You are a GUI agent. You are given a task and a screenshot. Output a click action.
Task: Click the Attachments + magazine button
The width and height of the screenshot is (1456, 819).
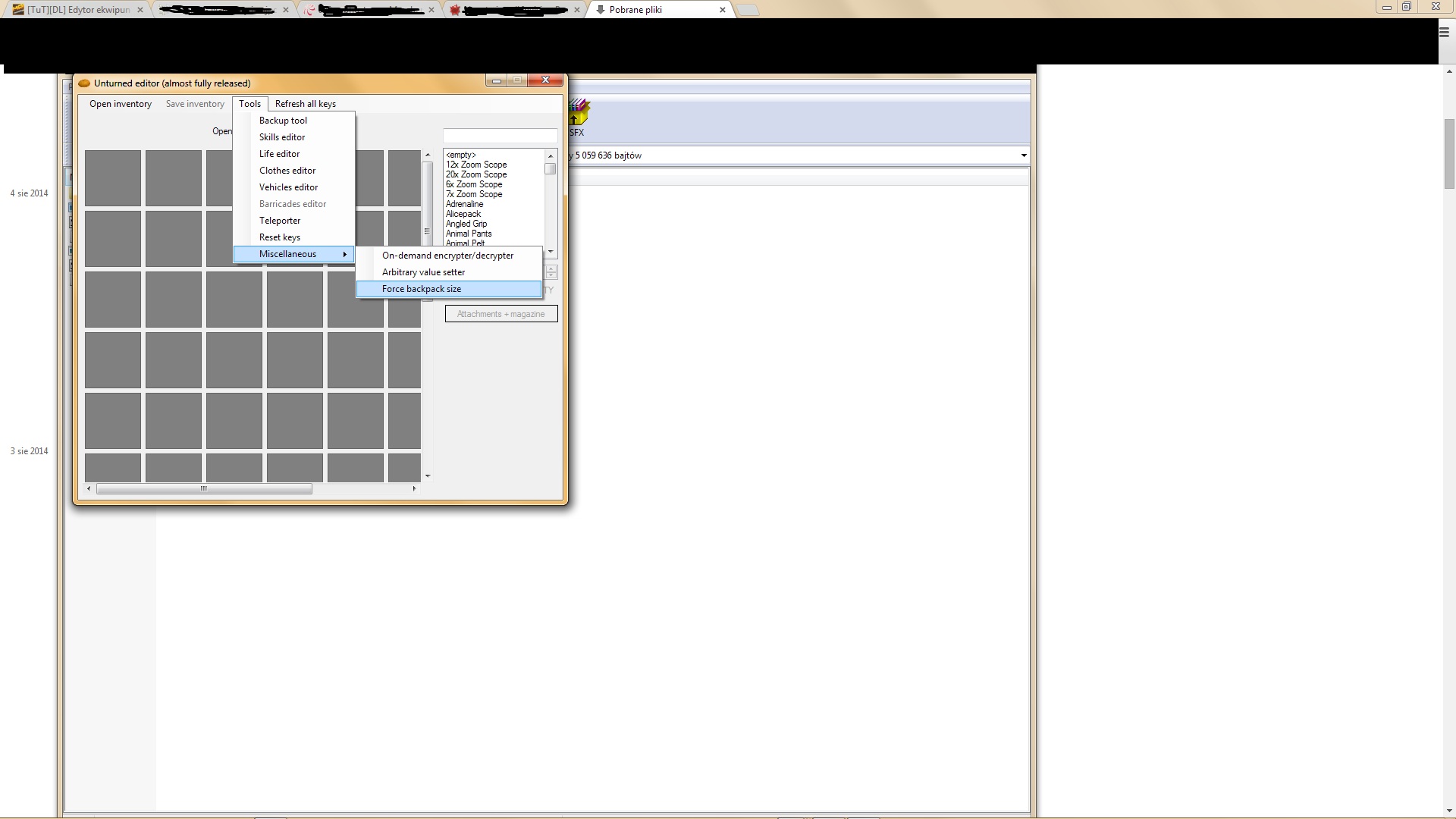[x=501, y=314]
